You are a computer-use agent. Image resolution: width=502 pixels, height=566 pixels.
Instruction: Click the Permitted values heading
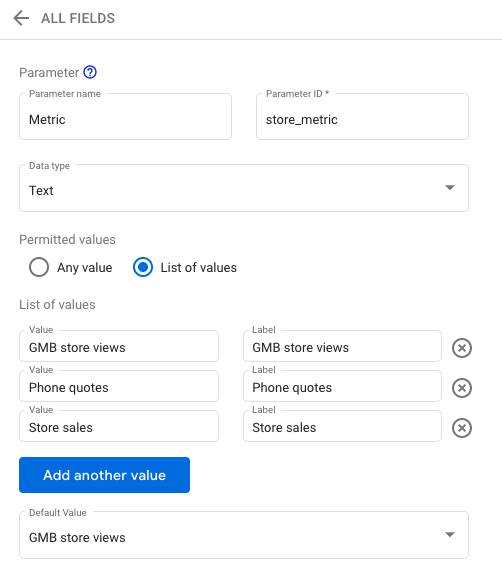click(67, 240)
